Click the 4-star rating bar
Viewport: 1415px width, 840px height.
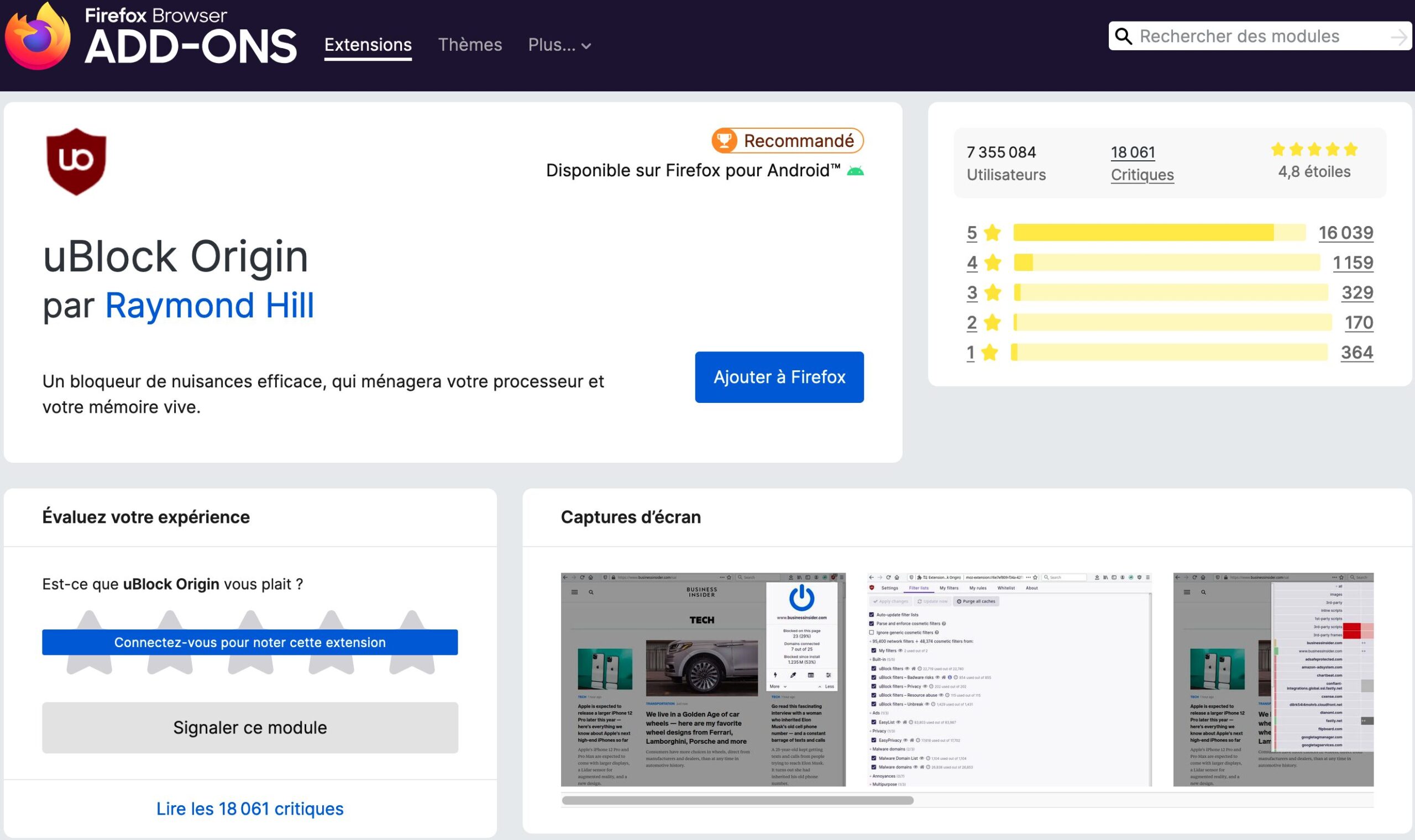click(1167, 262)
